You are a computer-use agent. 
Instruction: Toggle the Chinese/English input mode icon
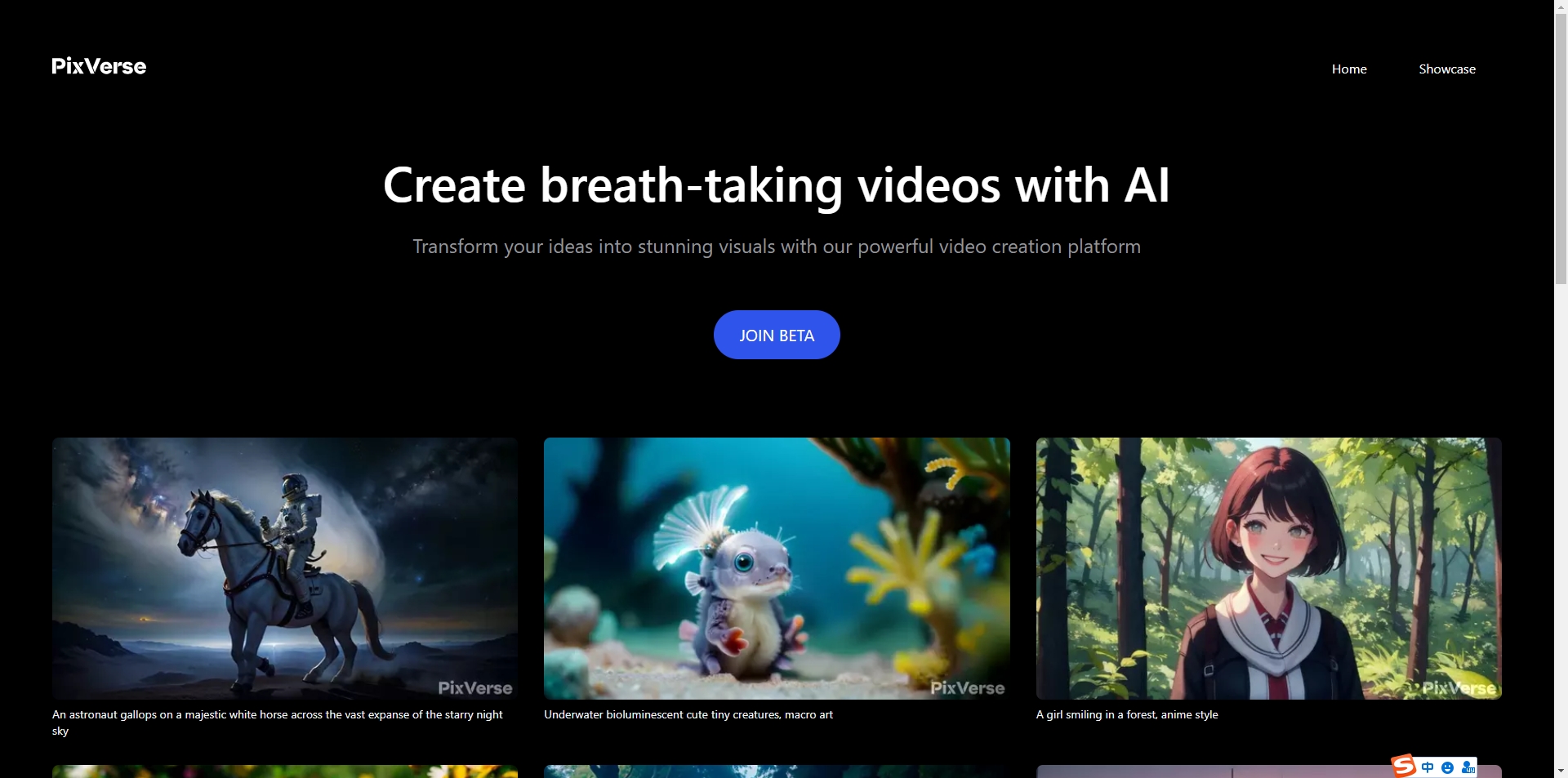pos(1427,767)
